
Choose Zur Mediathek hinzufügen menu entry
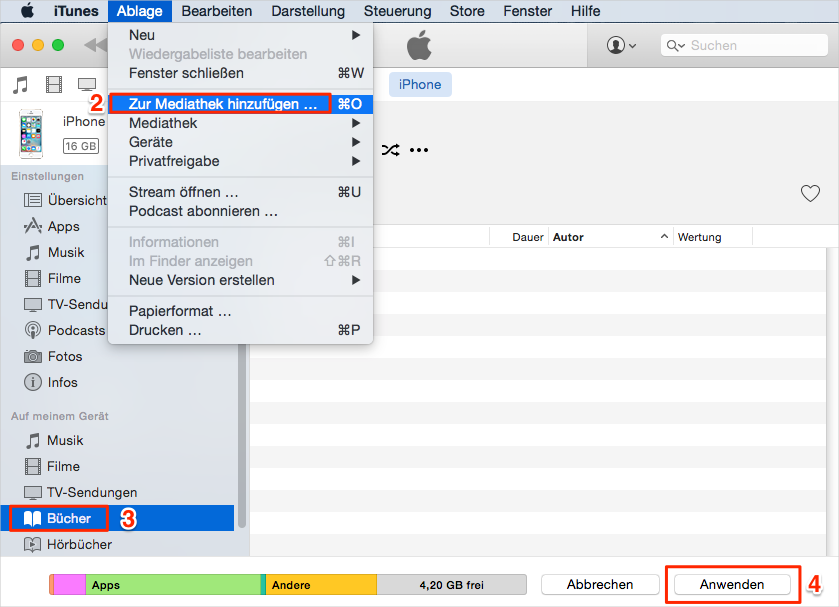pyautogui.click(x=240, y=104)
